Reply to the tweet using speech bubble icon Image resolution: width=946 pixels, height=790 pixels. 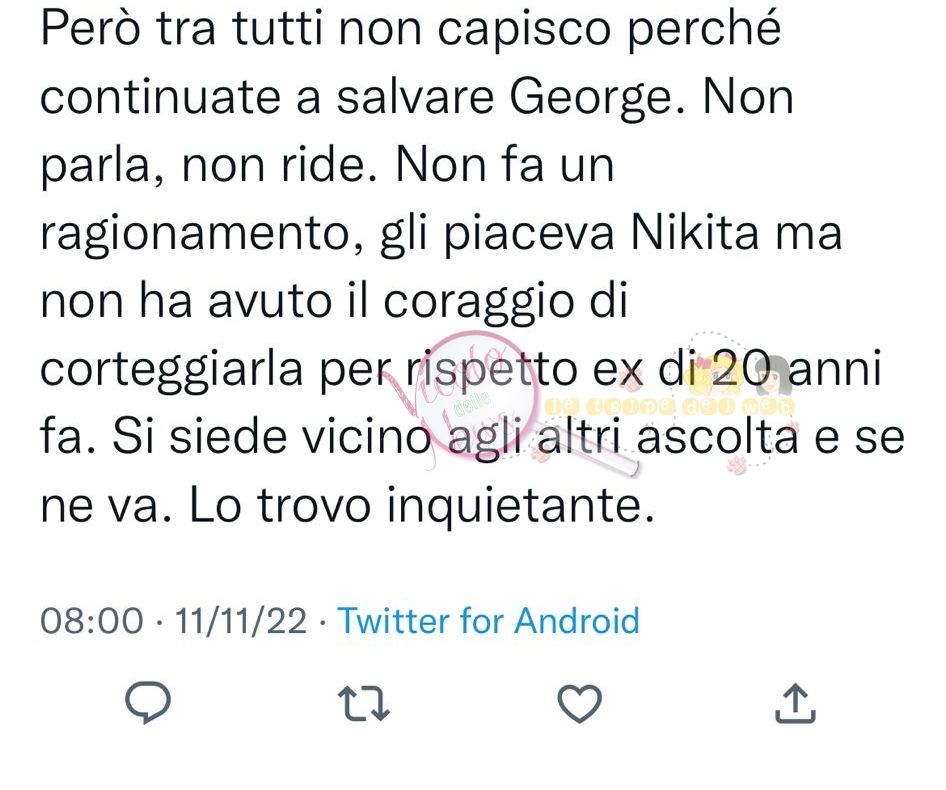pyautogui.click(x=148, y=702)
